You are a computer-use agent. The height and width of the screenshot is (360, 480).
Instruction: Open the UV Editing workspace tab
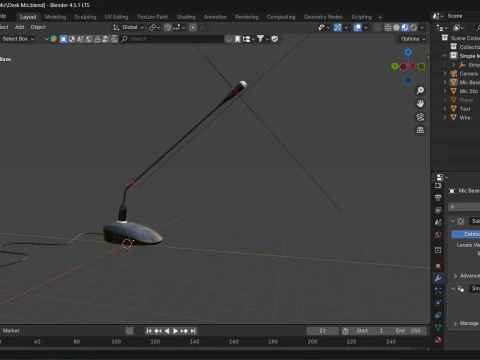tap(116, 17)
